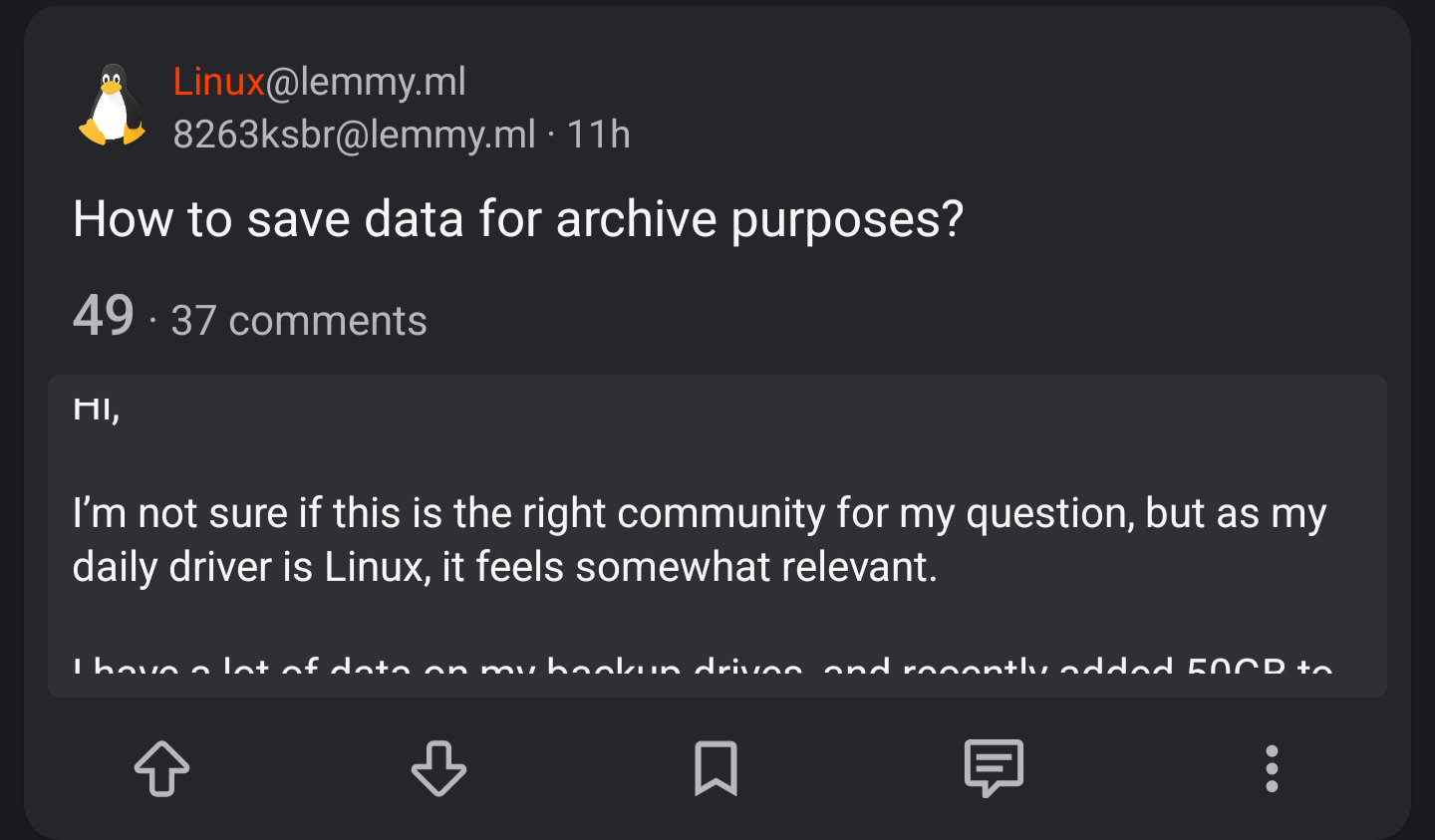Show the 37 comments
Screen dimensions: 1435x840
pos(299,321)
